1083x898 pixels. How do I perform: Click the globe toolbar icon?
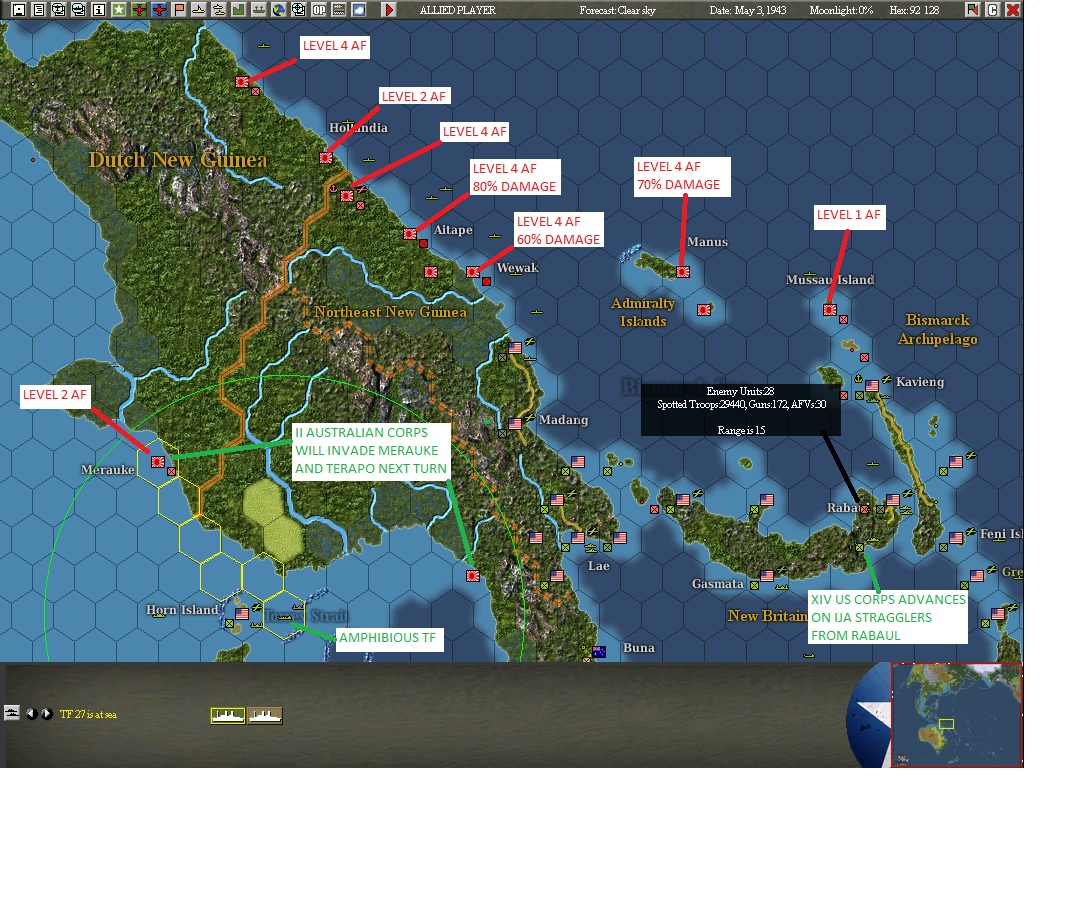coord(278,10)
